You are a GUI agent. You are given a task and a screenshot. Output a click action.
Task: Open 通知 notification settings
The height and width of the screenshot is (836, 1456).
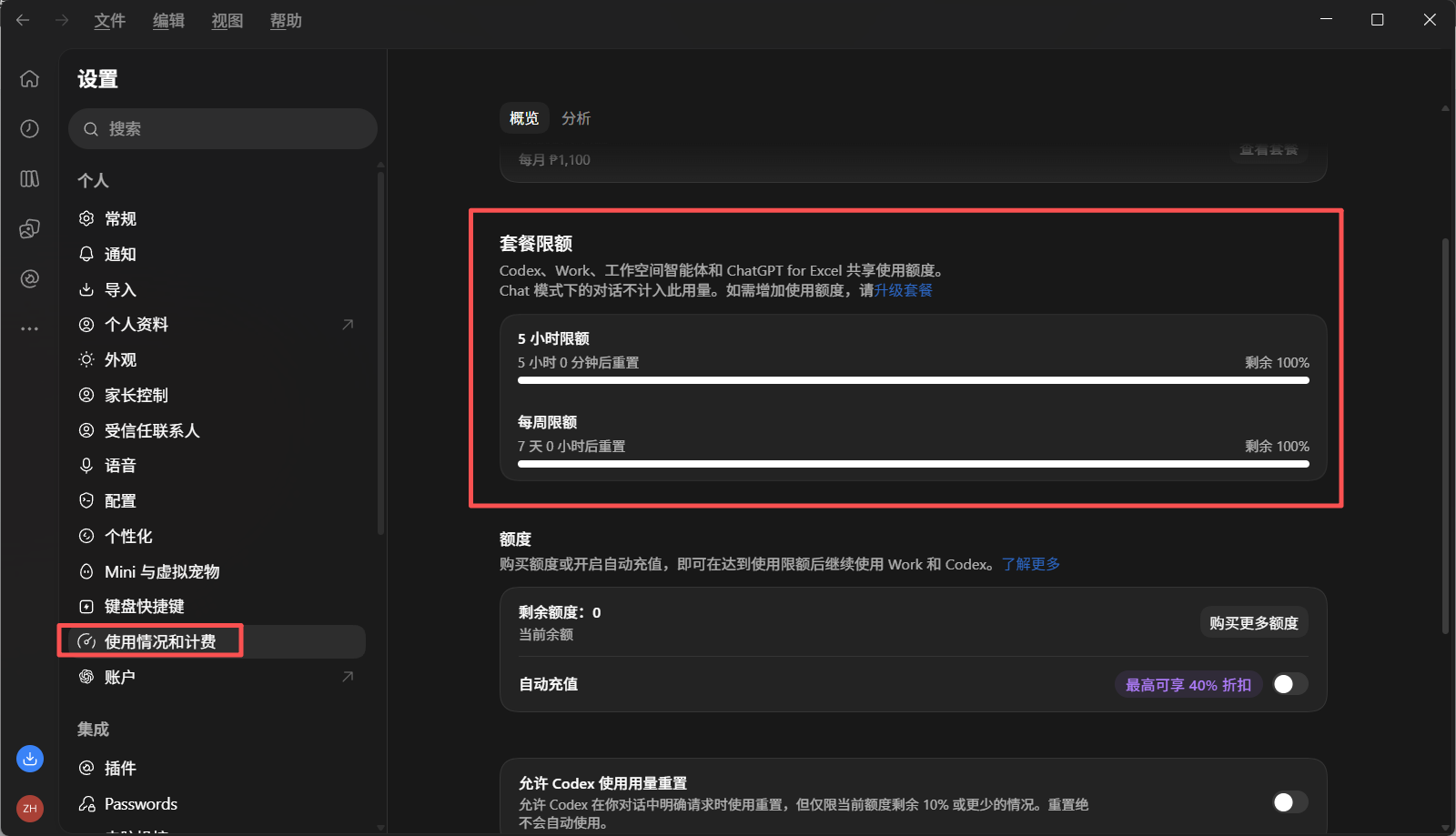coord(217,254)
